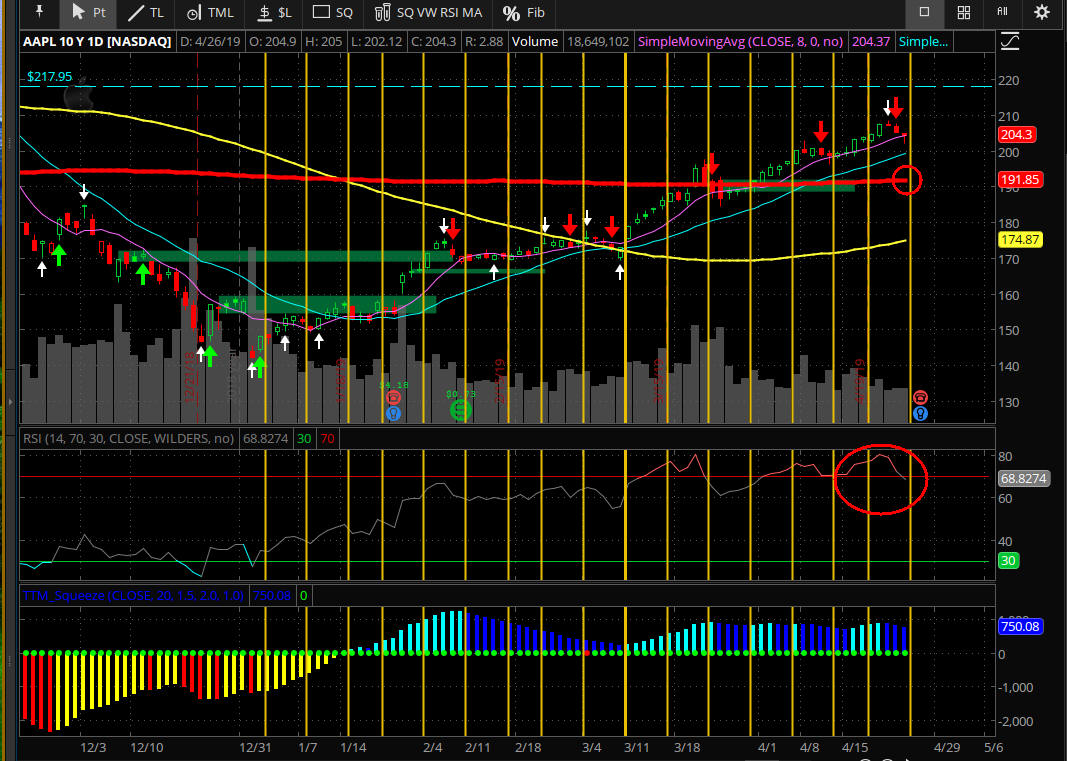Select the Pt pointer tool
1067x761 pixels.
click(87, 13)
